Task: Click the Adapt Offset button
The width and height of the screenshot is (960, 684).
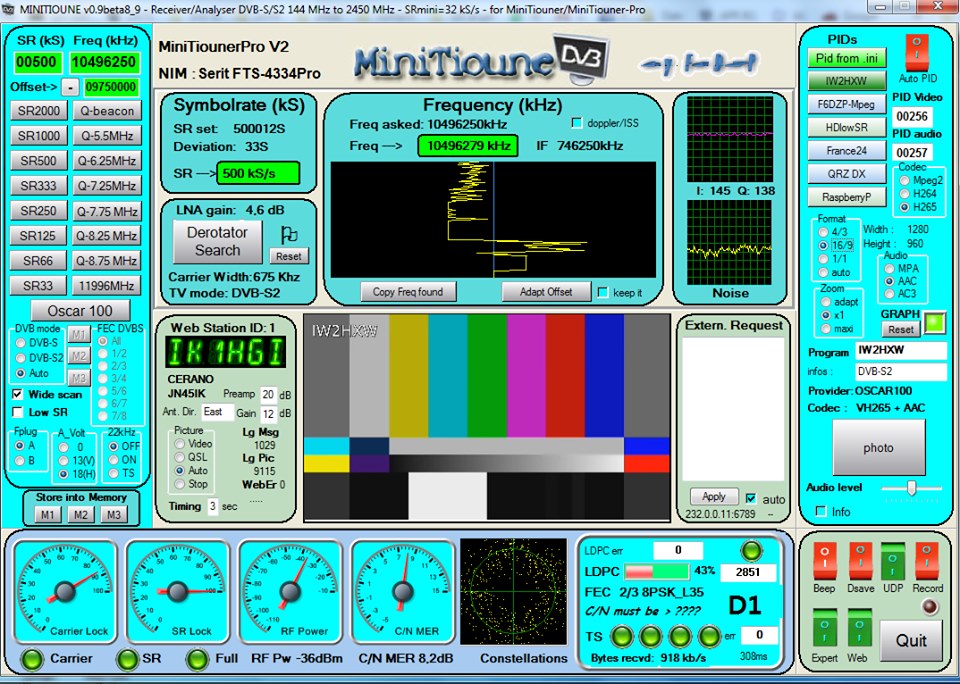Action: (x=546, y=292)
